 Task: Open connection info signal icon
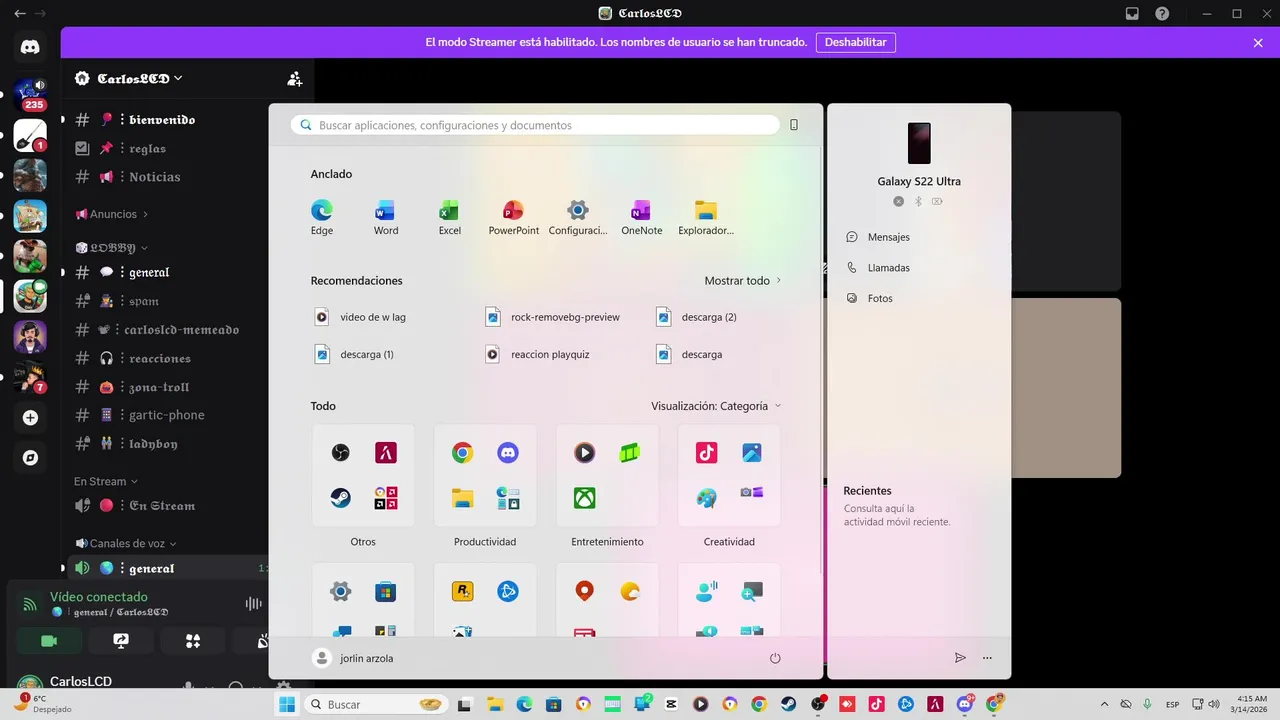[x=30, y=605]
